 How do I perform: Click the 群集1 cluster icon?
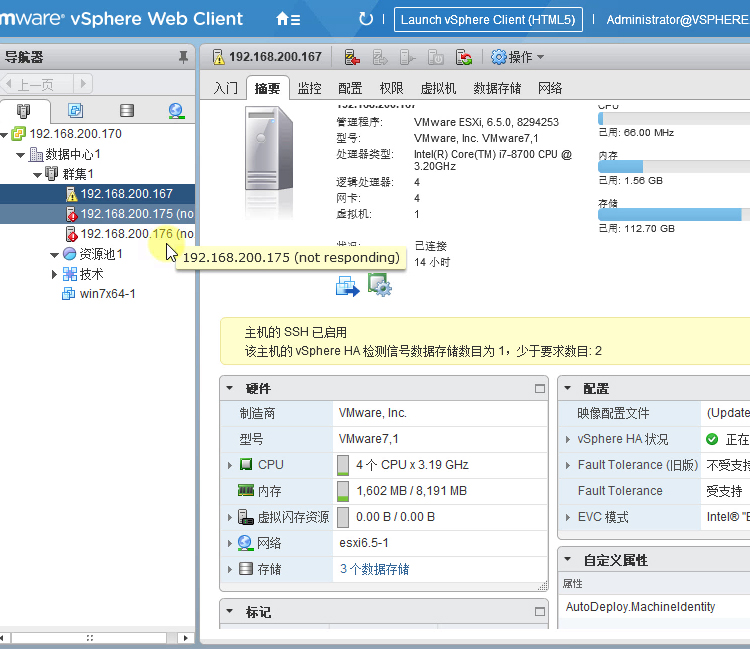[x=52, y=174]
